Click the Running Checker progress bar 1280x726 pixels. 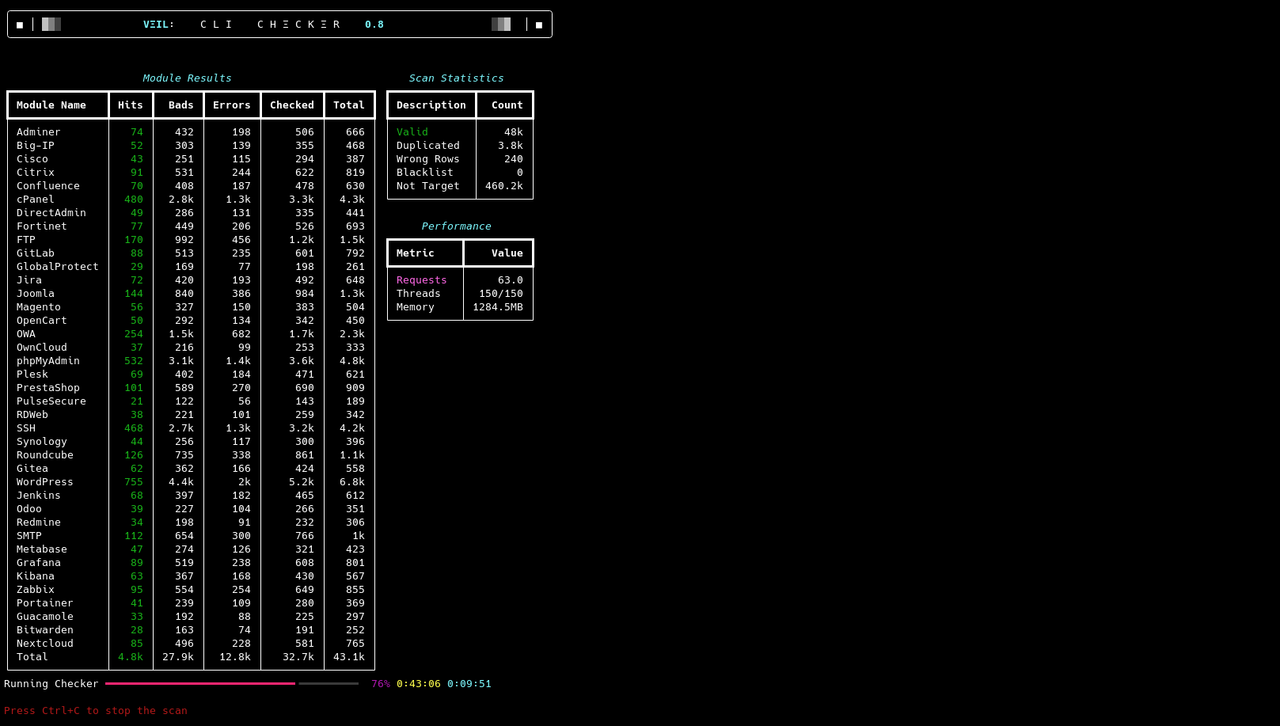231,684
